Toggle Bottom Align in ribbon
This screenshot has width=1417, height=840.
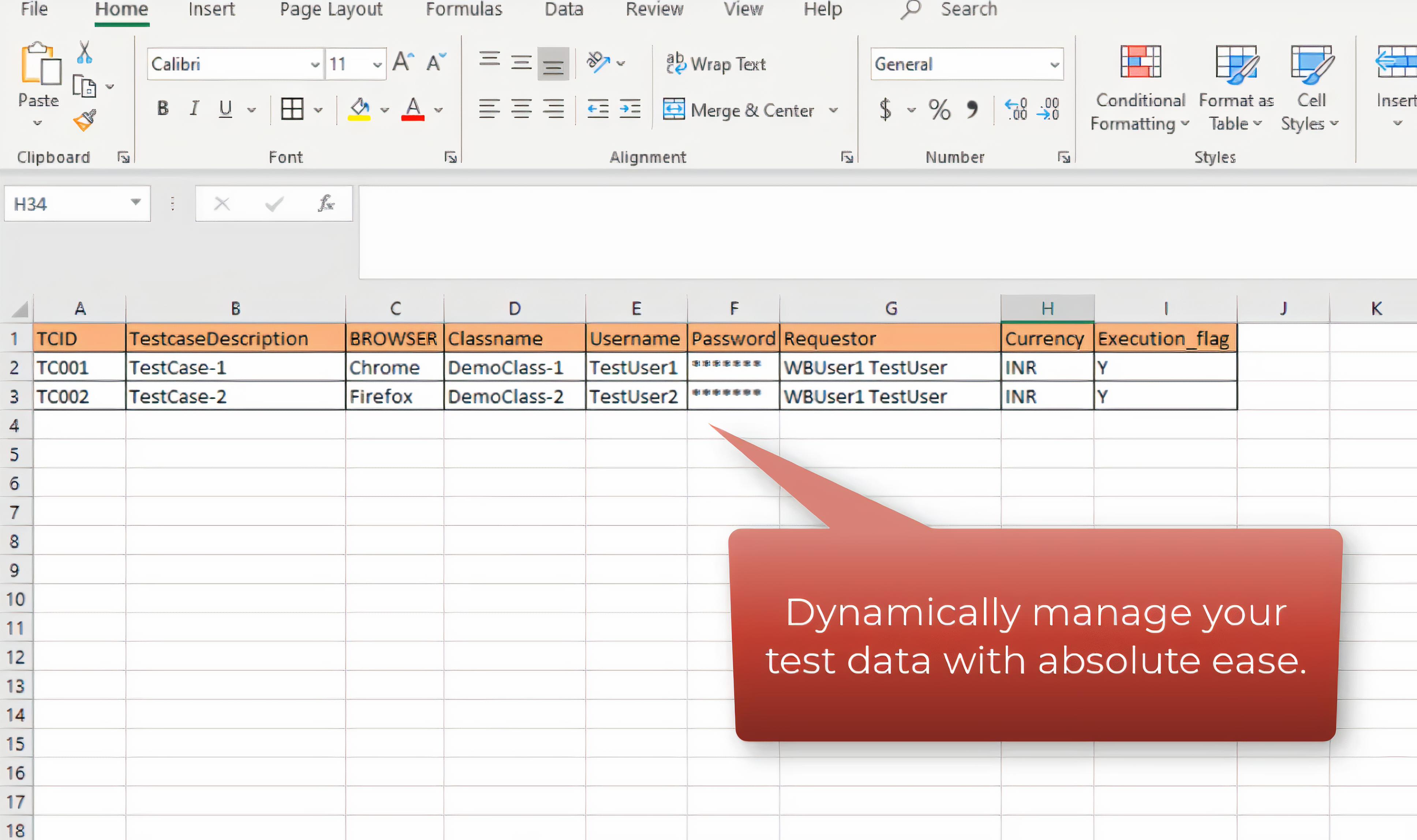(x=553, y=64)
